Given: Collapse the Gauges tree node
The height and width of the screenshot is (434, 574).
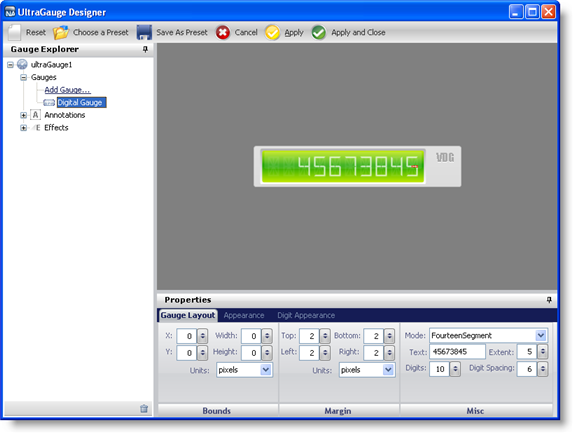Looking at the screenshot, I should pyautogui.click(x=23, y=77).
